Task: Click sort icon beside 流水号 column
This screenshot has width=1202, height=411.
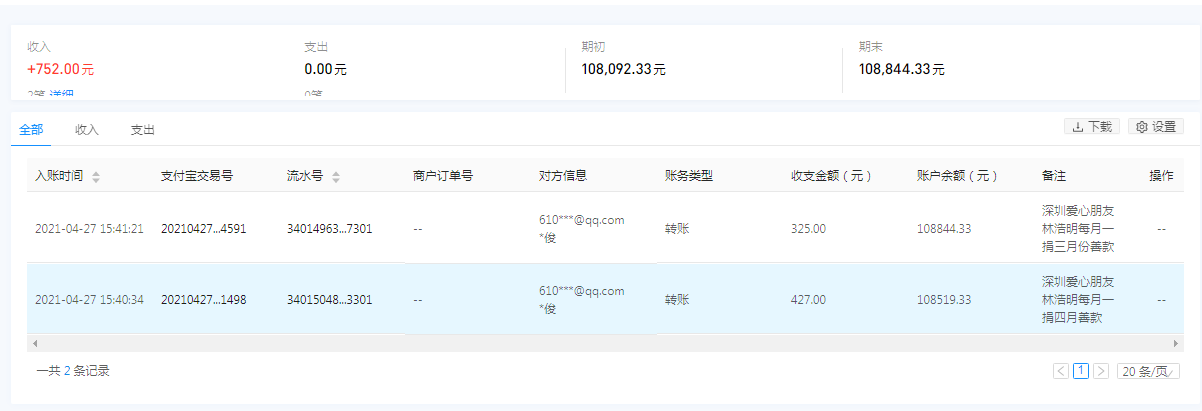Action: (336, 177)
